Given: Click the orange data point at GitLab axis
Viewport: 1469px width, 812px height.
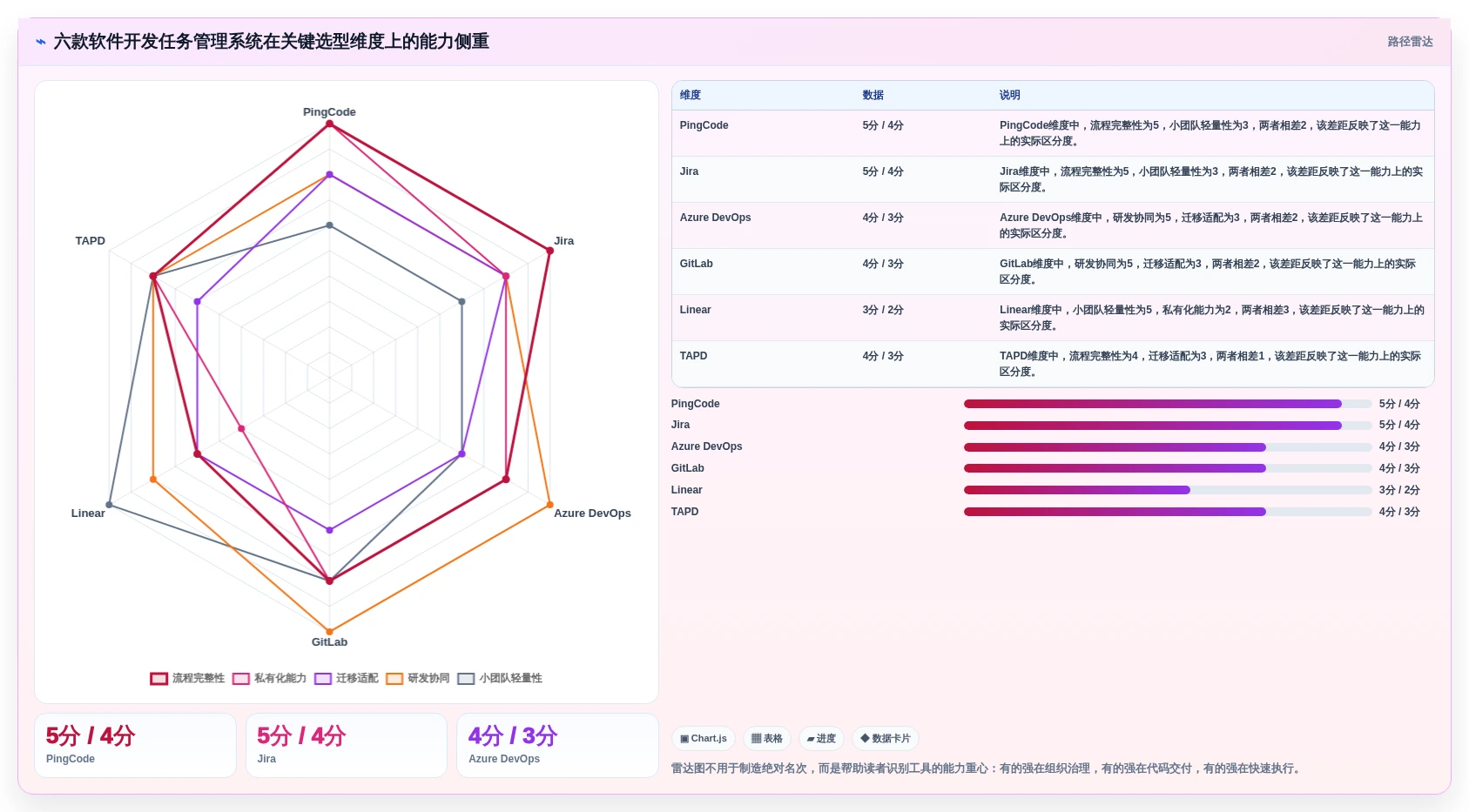Looking at the screenshot, I should (329, 632).
